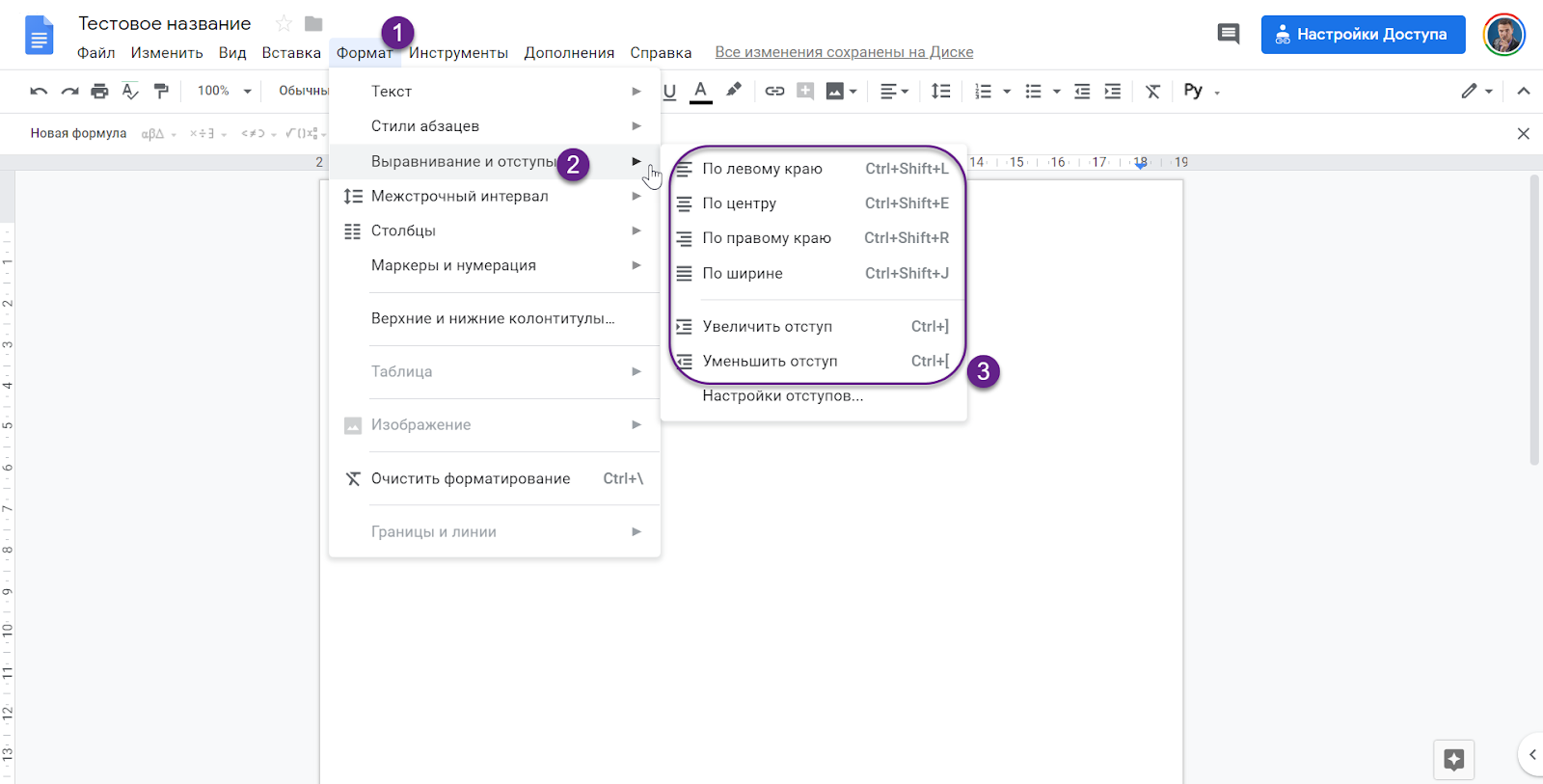This screenshot has height=784, width=1543.
Task: Click the print icon in toolbar
Action: tap(99, 92)
